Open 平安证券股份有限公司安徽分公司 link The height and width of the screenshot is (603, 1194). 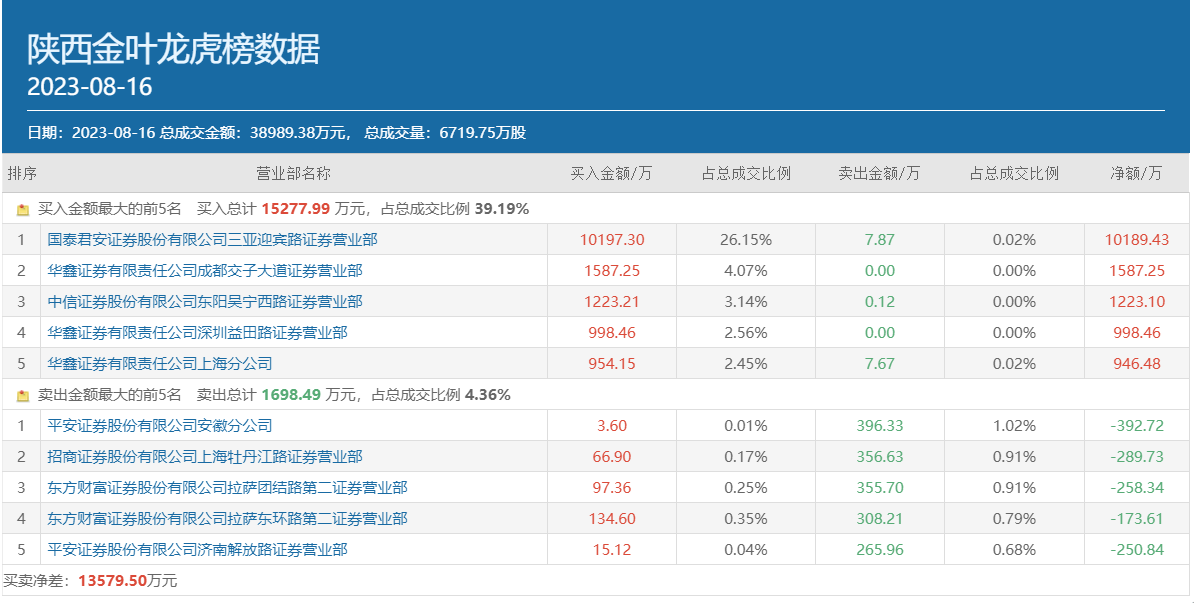[160, 426]
